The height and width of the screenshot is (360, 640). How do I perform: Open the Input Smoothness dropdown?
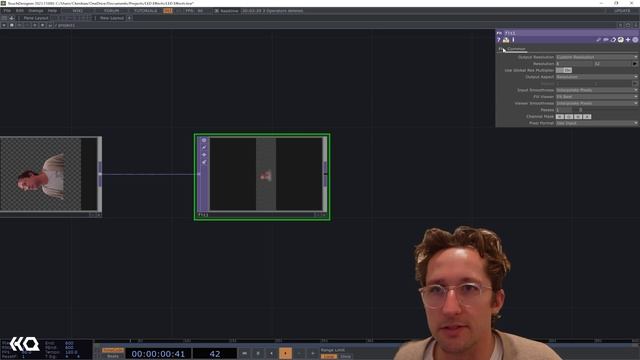(596, 90)
